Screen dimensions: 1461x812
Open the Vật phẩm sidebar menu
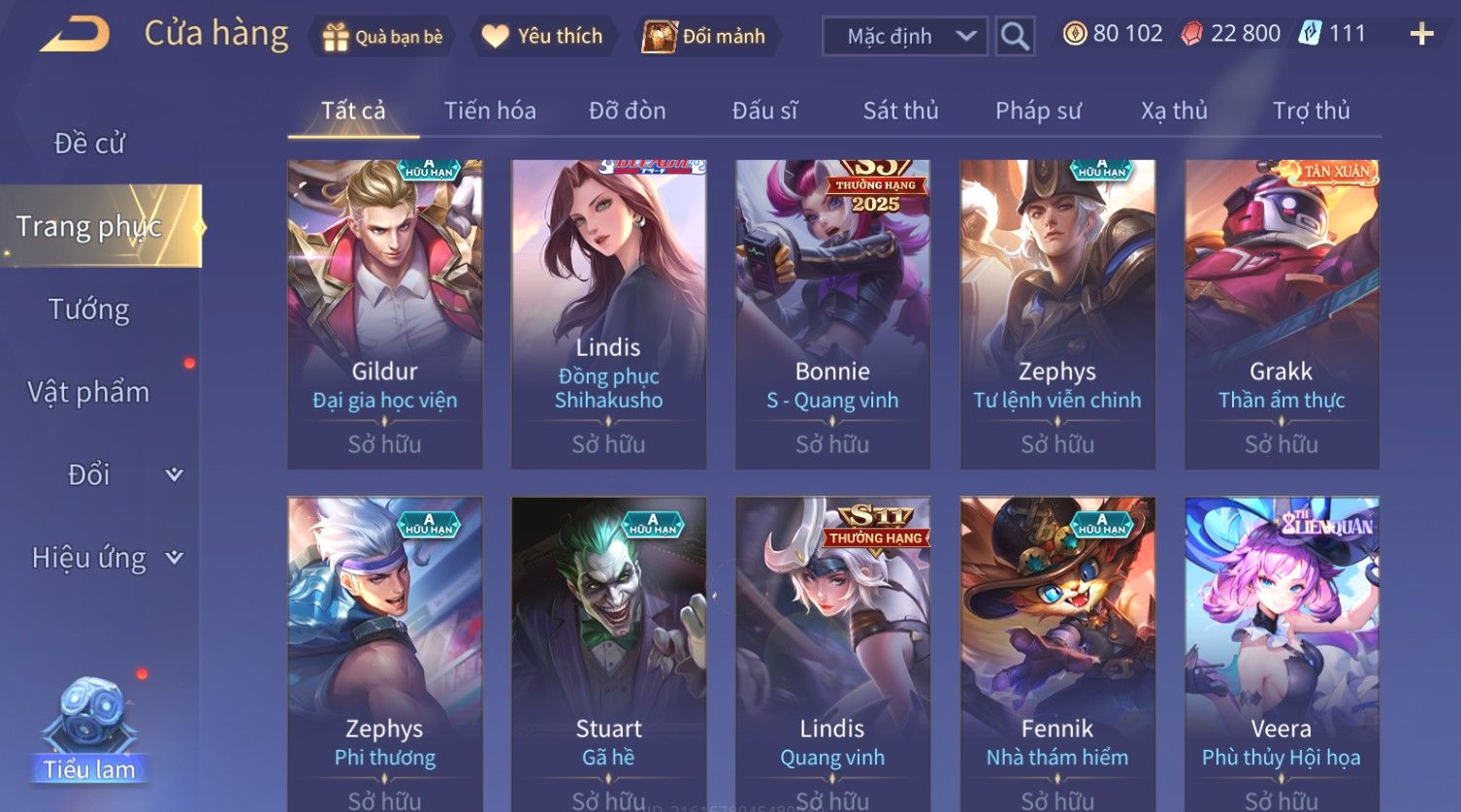(89, 392)
